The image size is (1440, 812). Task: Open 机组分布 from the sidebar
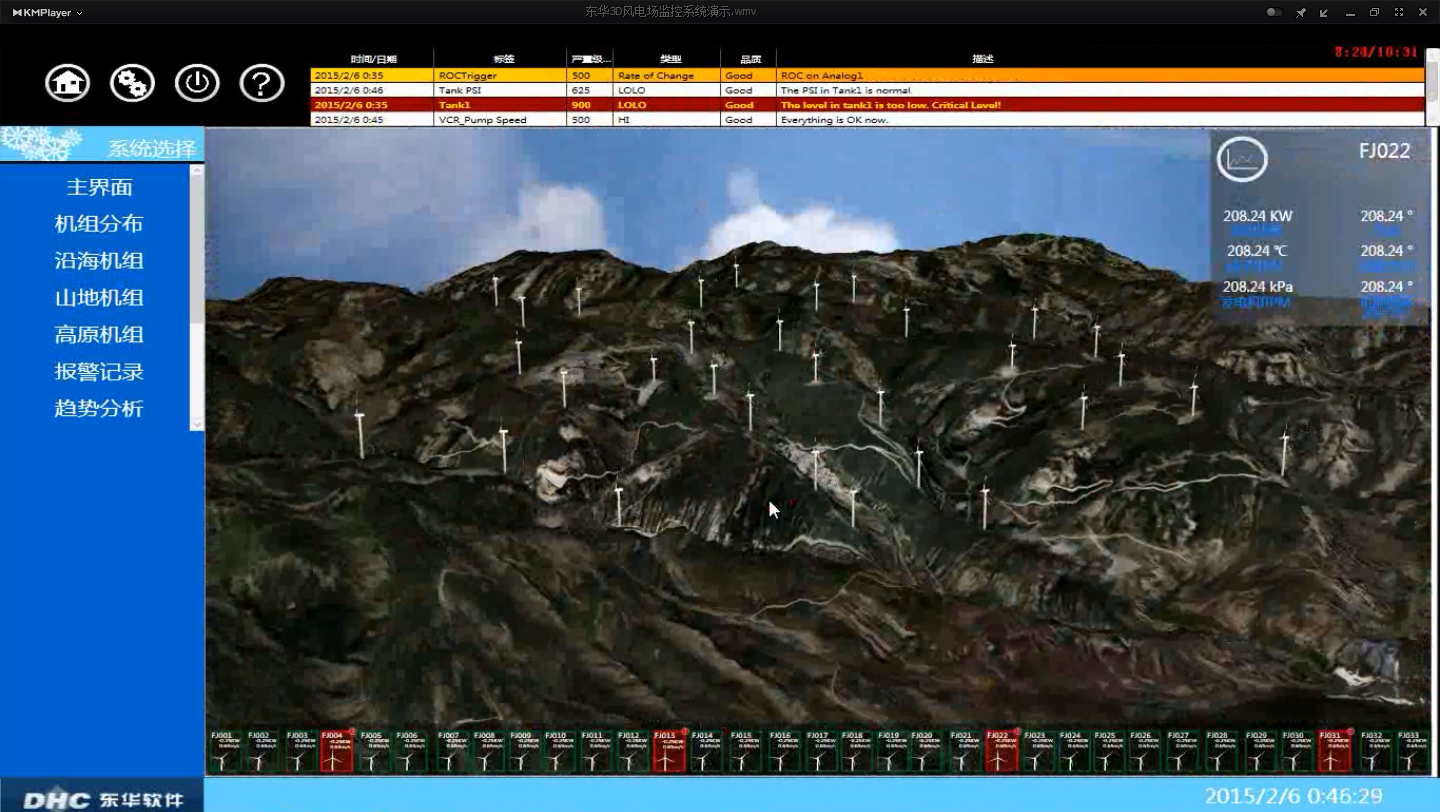tap(99, 224)
